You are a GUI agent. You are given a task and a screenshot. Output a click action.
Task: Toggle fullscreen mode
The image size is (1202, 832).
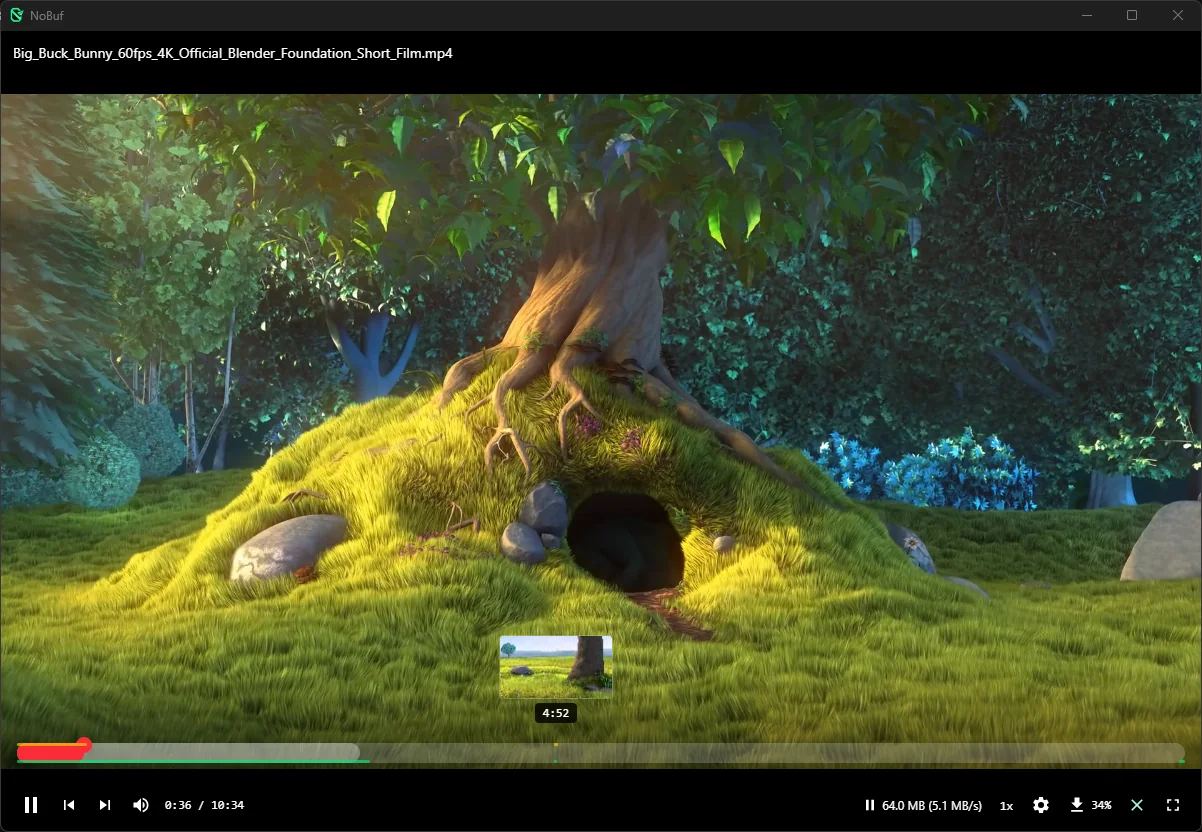(1173, 805)
